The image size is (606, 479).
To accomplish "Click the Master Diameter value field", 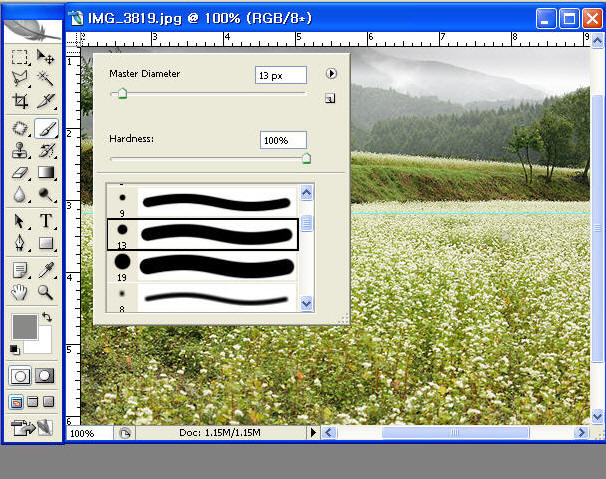I will [x=281, y=75].
